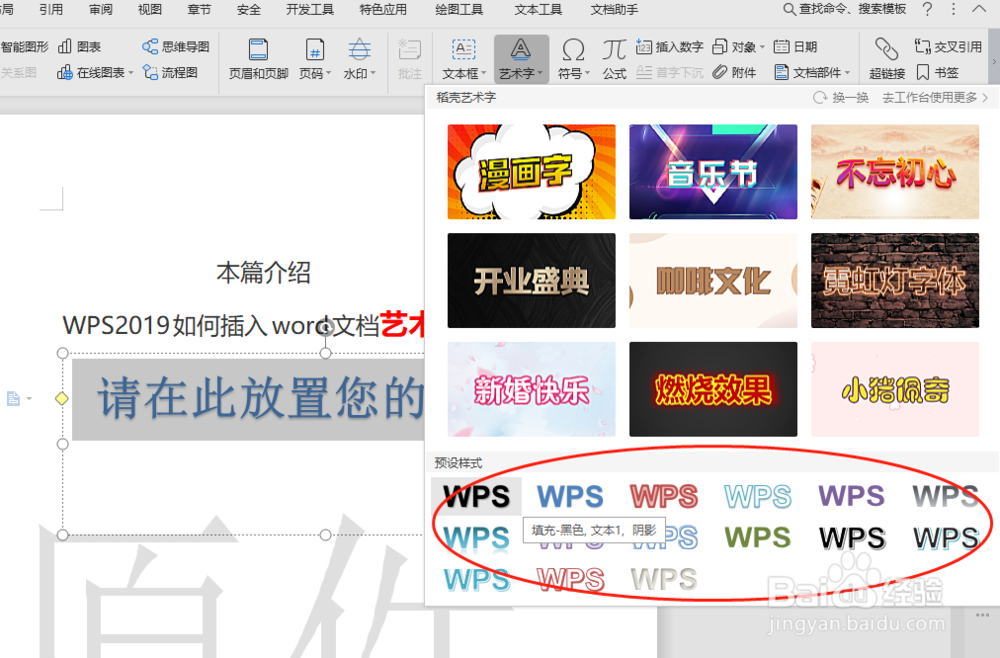Insert 日期 date
The width and height of the screenshot is (1000, 658).
click(x=795, y=47)
